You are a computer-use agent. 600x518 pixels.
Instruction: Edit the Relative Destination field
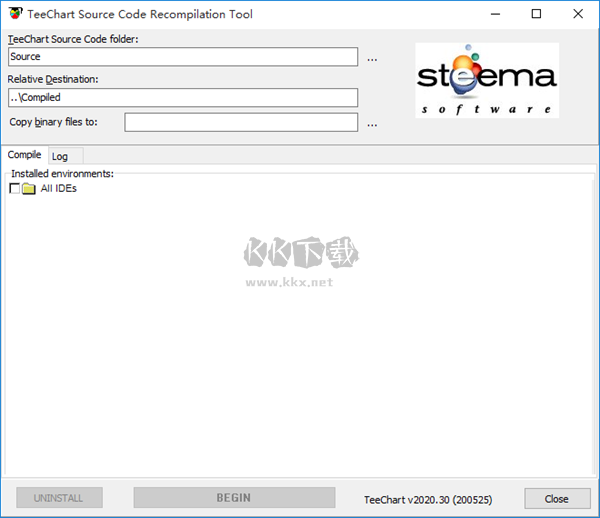pyautogui.click(x=183, y=98)
